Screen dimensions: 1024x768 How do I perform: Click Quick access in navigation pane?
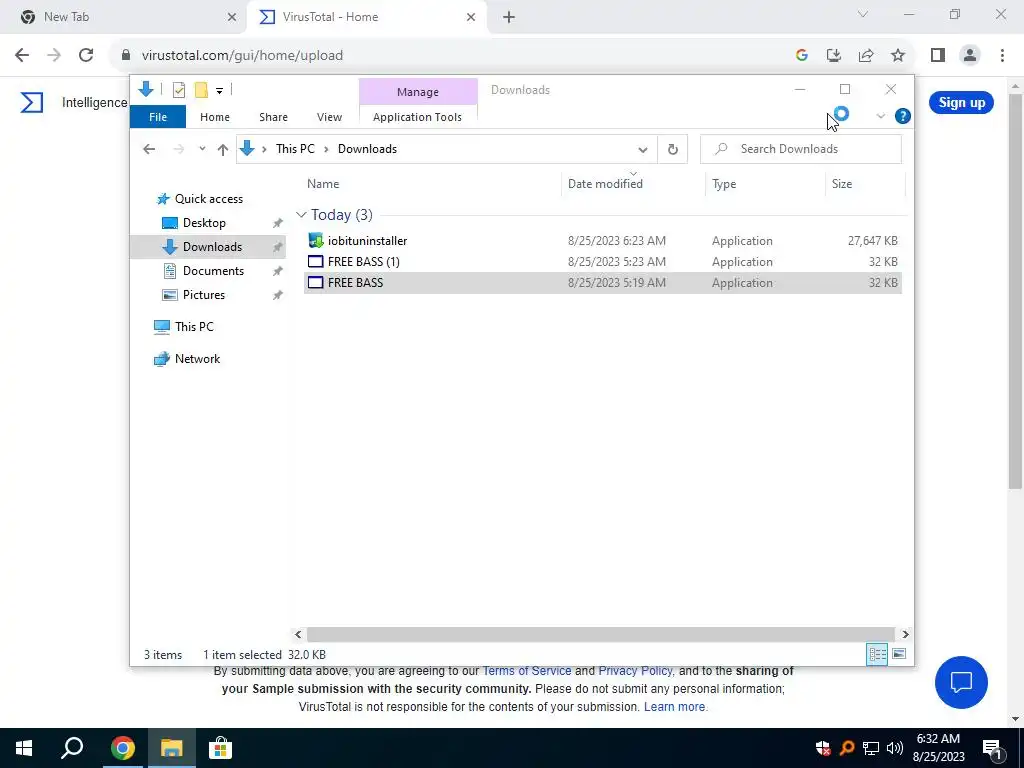[x=208, y=199]
